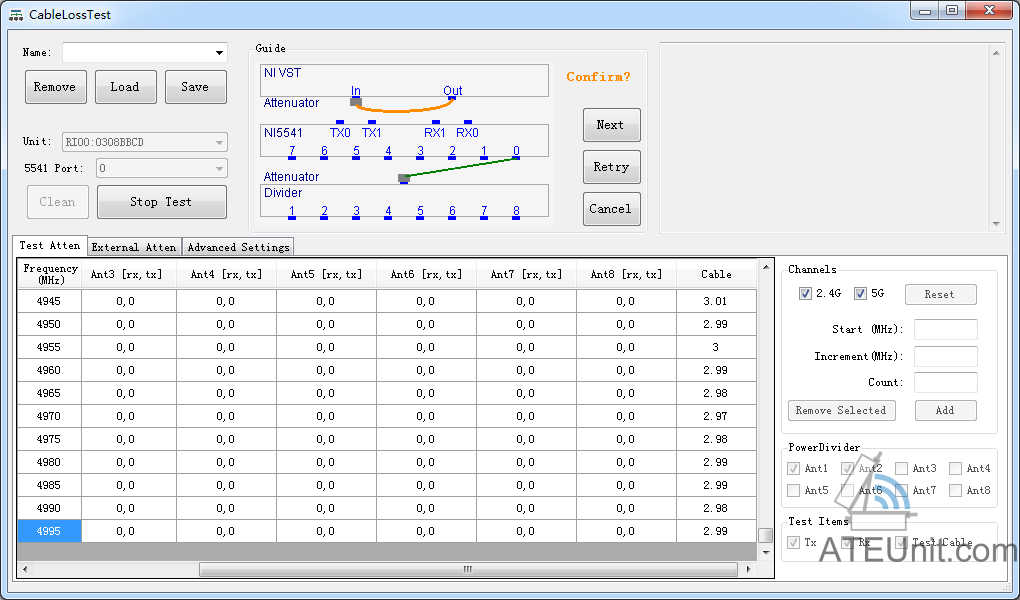This screenshot has height=600, width=1020.
Task: Switch to the External Atten tab
Action: tap(134, 247)
